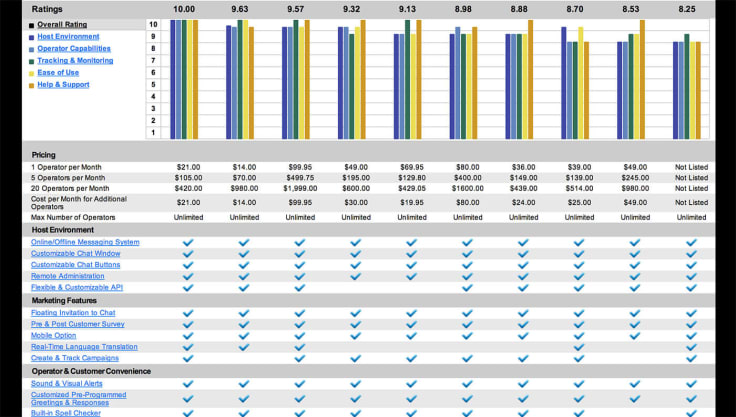Click Real-Time Language Translation checkmark in 8.70 column

(x=579, y=347)
